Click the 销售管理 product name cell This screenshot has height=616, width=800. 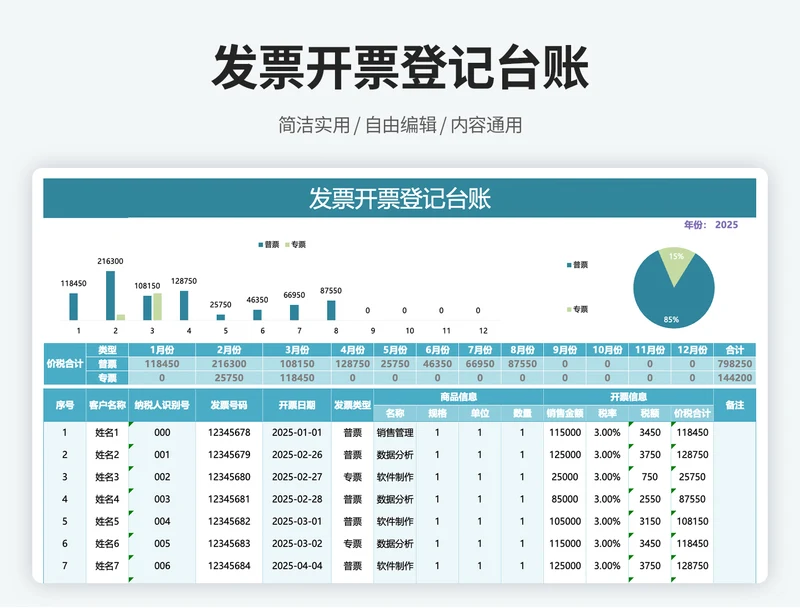[x=395, y=433]
